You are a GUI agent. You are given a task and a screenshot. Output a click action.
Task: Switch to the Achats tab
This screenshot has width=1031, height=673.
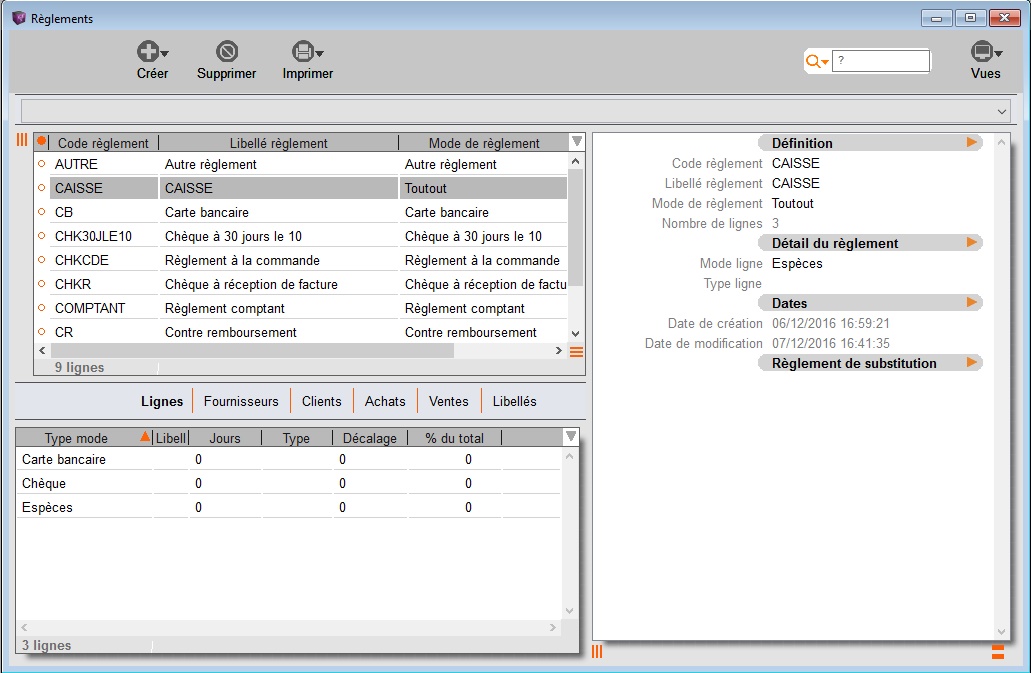pos(385,401)
